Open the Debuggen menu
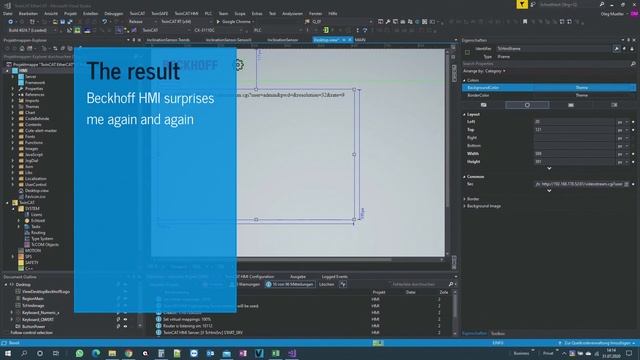This screenshot has height=360, width=640. (114, 13)
